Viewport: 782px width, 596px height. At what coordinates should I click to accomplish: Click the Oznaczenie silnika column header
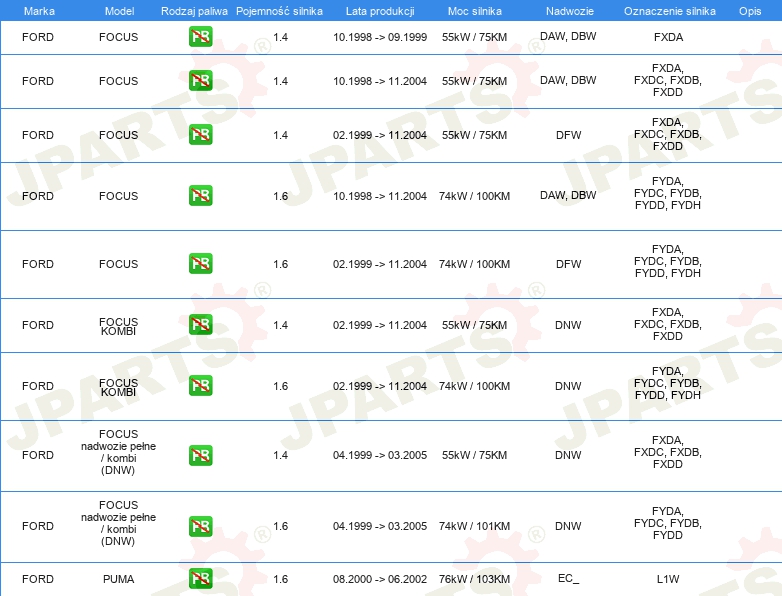[669, 11]
